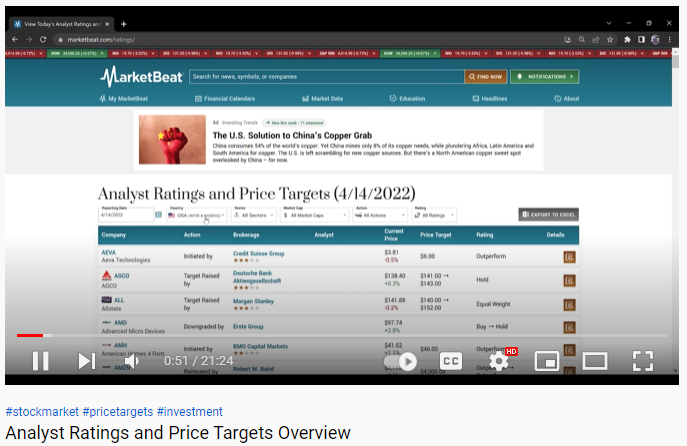Open the Morgan Stanley brokerage link
The height and width of the screenshot is (446, 687).
point(253,301)
